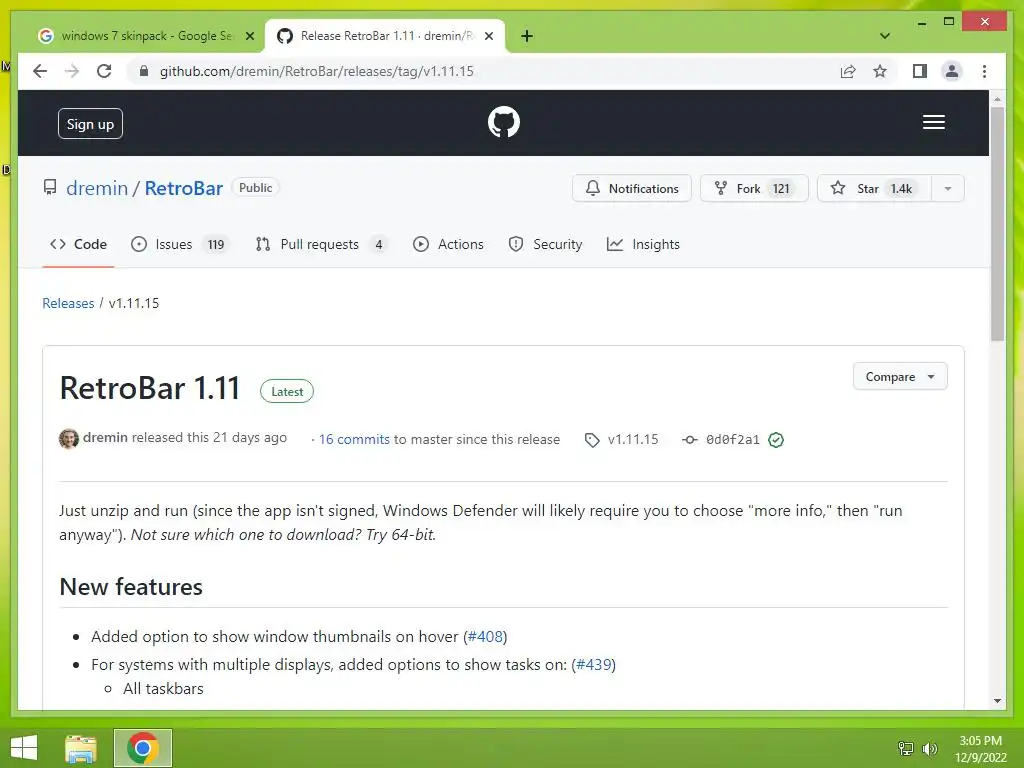Share this page using the share icon
This screenshot has width=1024, height=768.
click(x=848, y=71)
